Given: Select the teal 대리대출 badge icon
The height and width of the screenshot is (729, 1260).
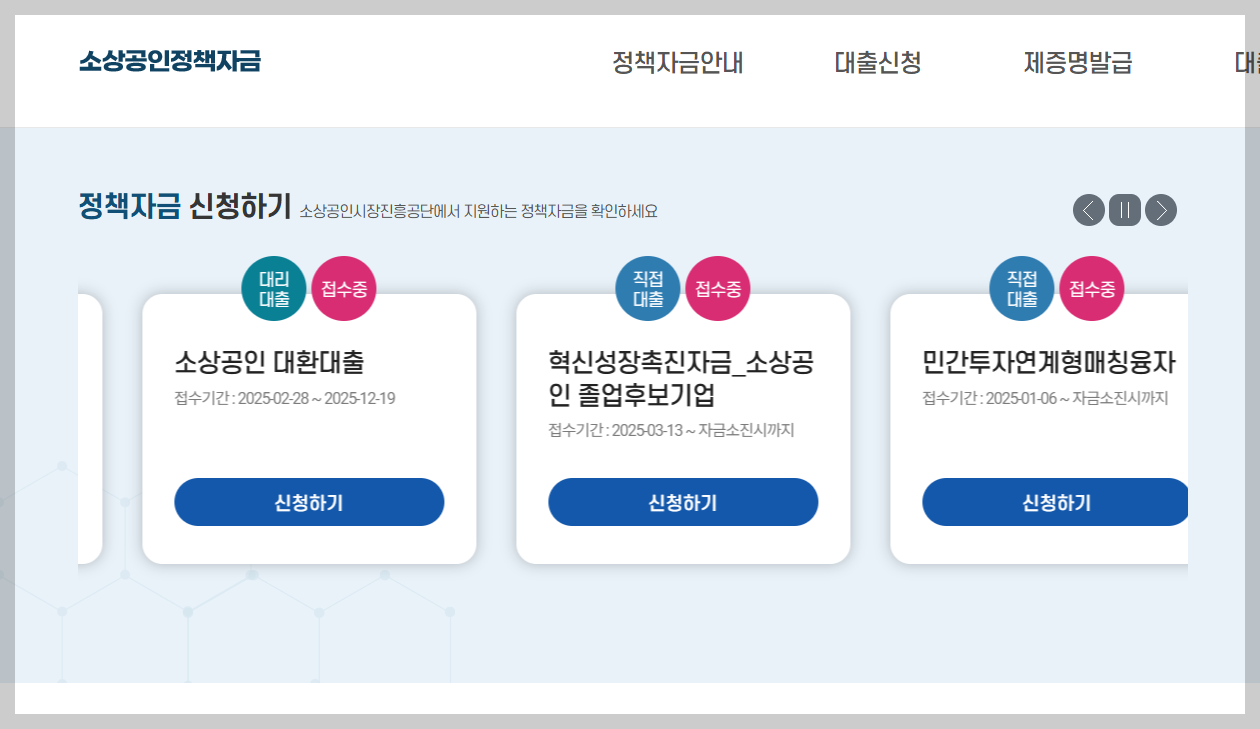Looking at the screenshot, I should (273, 288).
